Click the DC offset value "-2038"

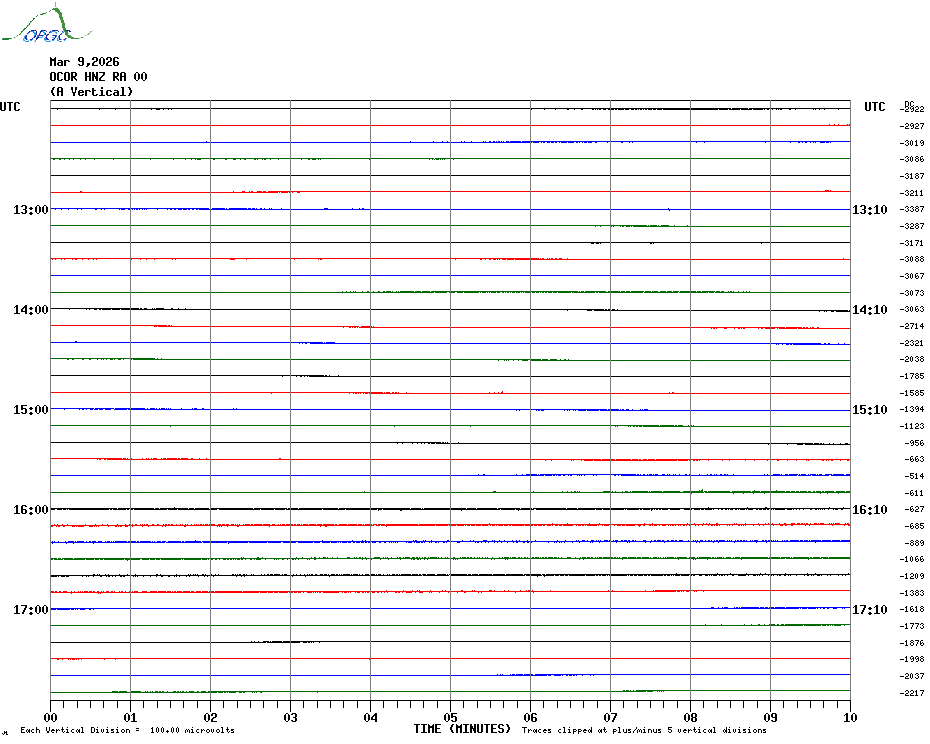(912, 360)
